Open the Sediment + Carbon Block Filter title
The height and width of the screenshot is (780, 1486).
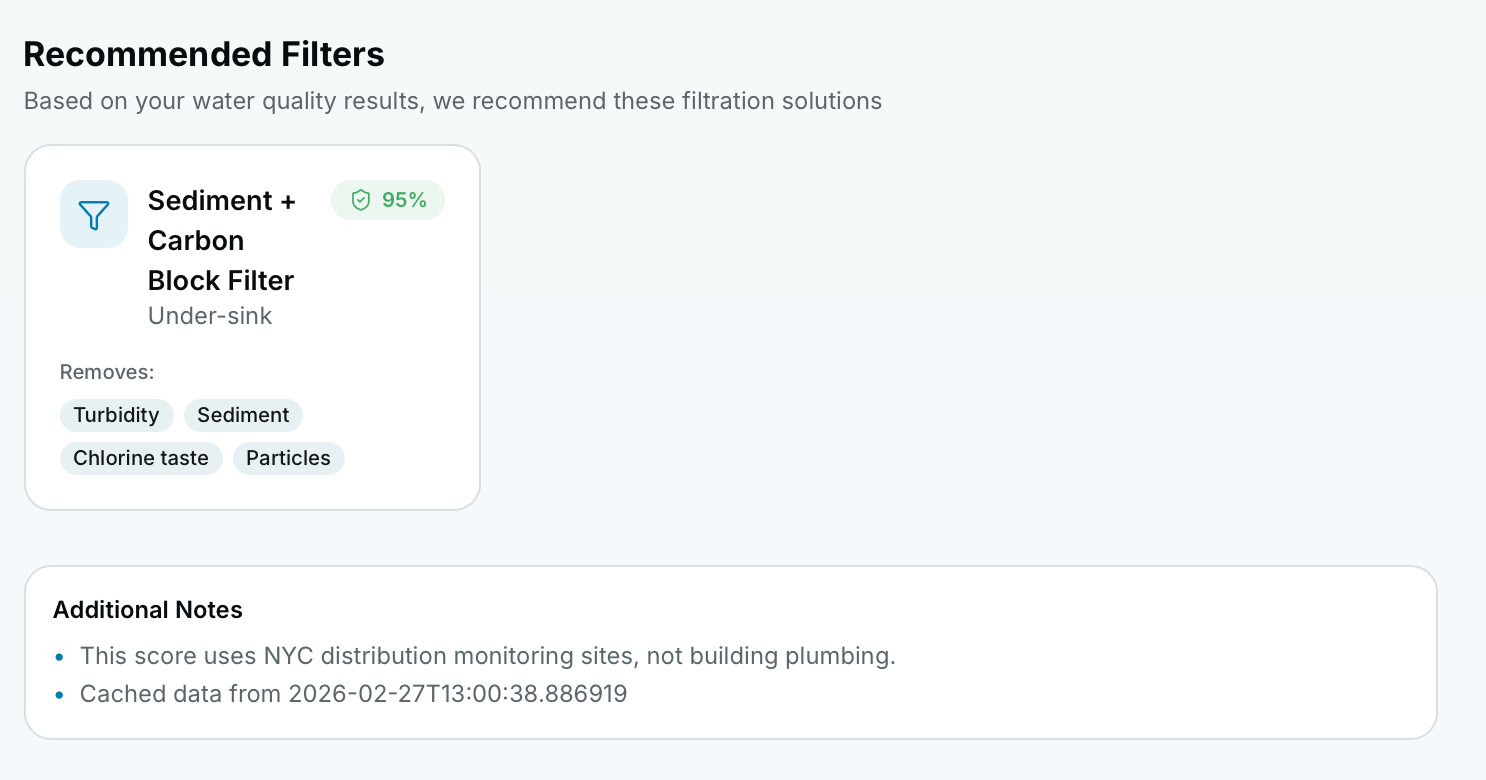[222, 241]
